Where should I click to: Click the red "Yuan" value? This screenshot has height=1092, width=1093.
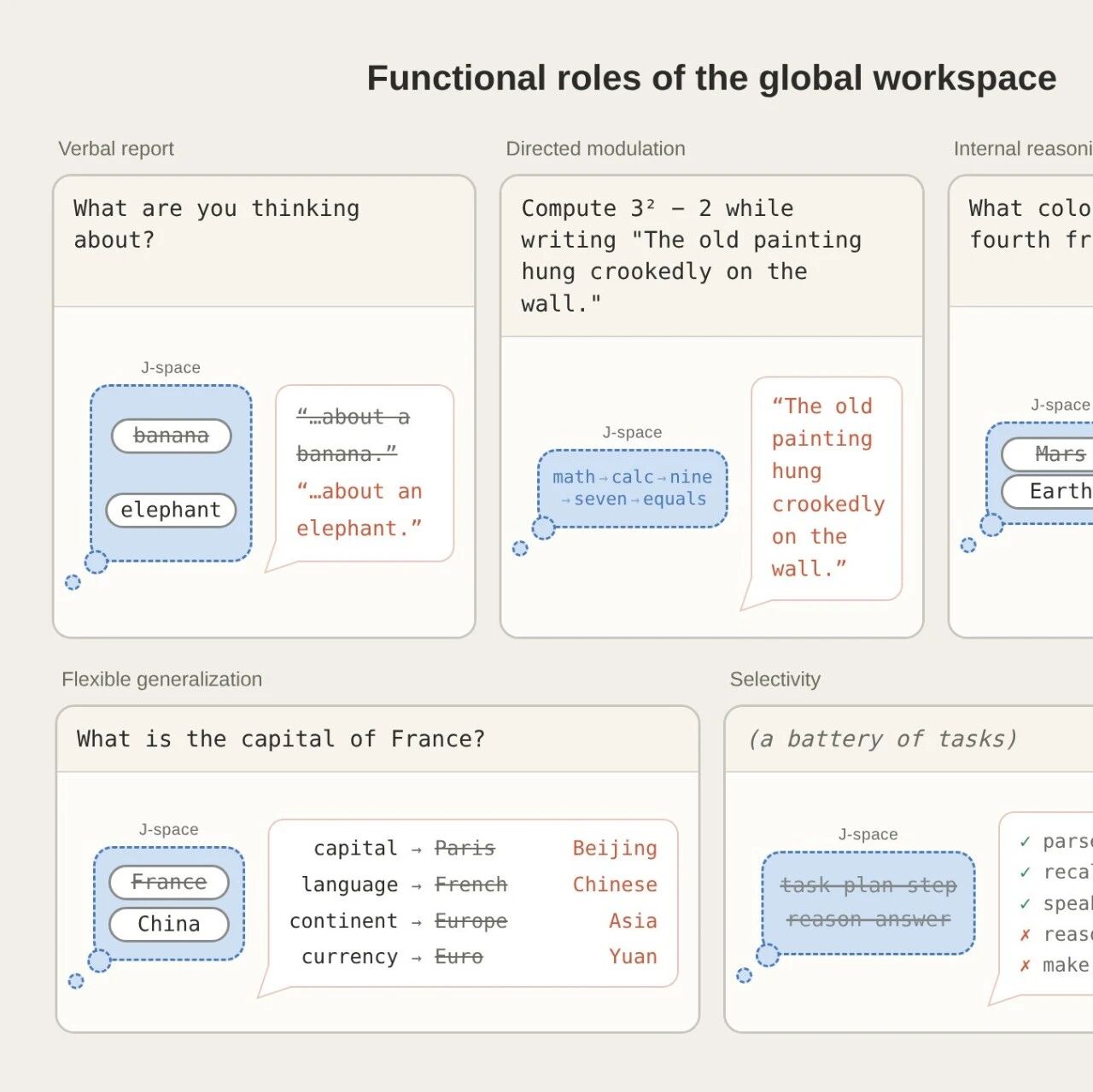633,957
